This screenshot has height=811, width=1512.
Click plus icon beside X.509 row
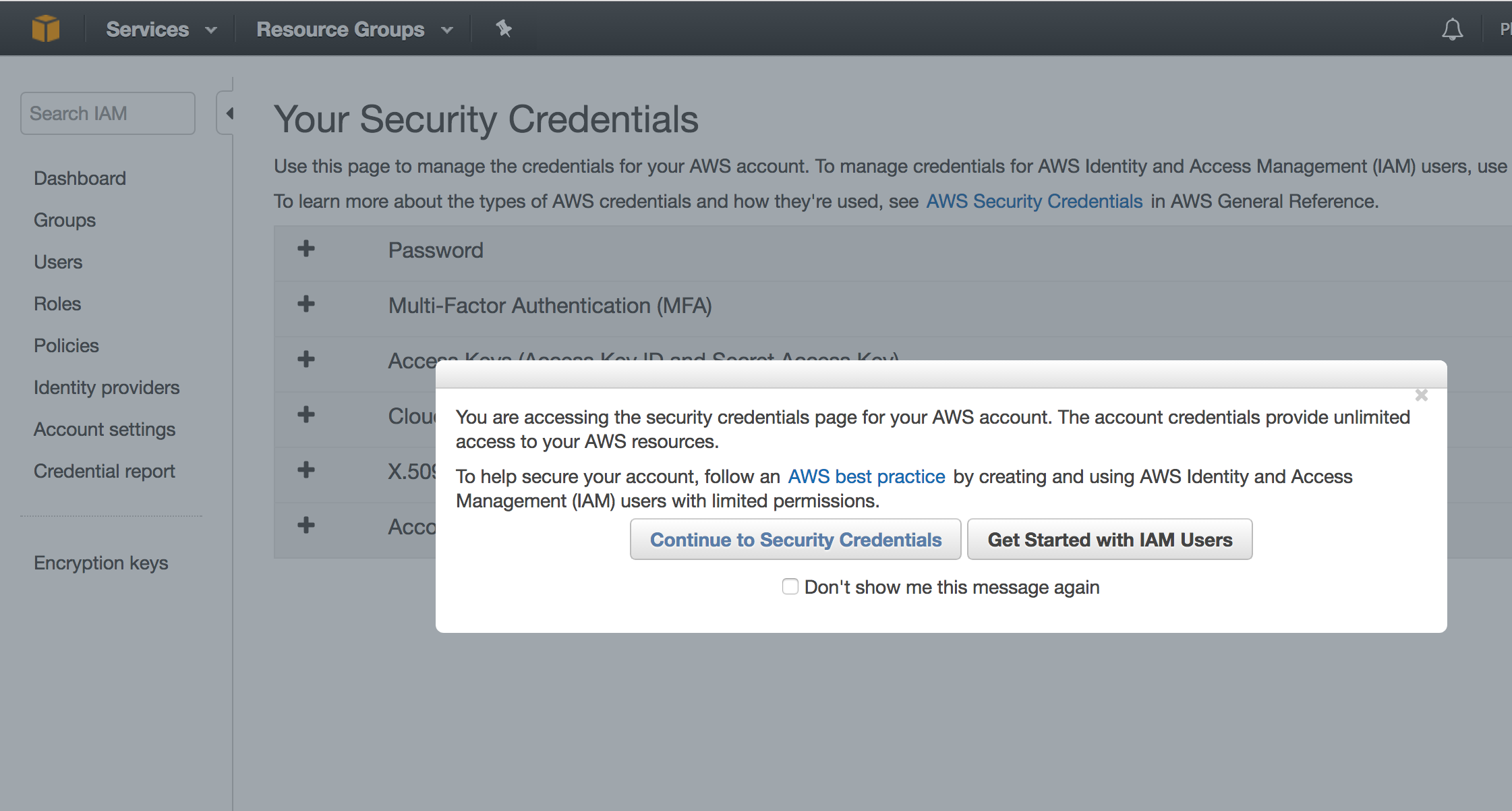tap(306, 470)
